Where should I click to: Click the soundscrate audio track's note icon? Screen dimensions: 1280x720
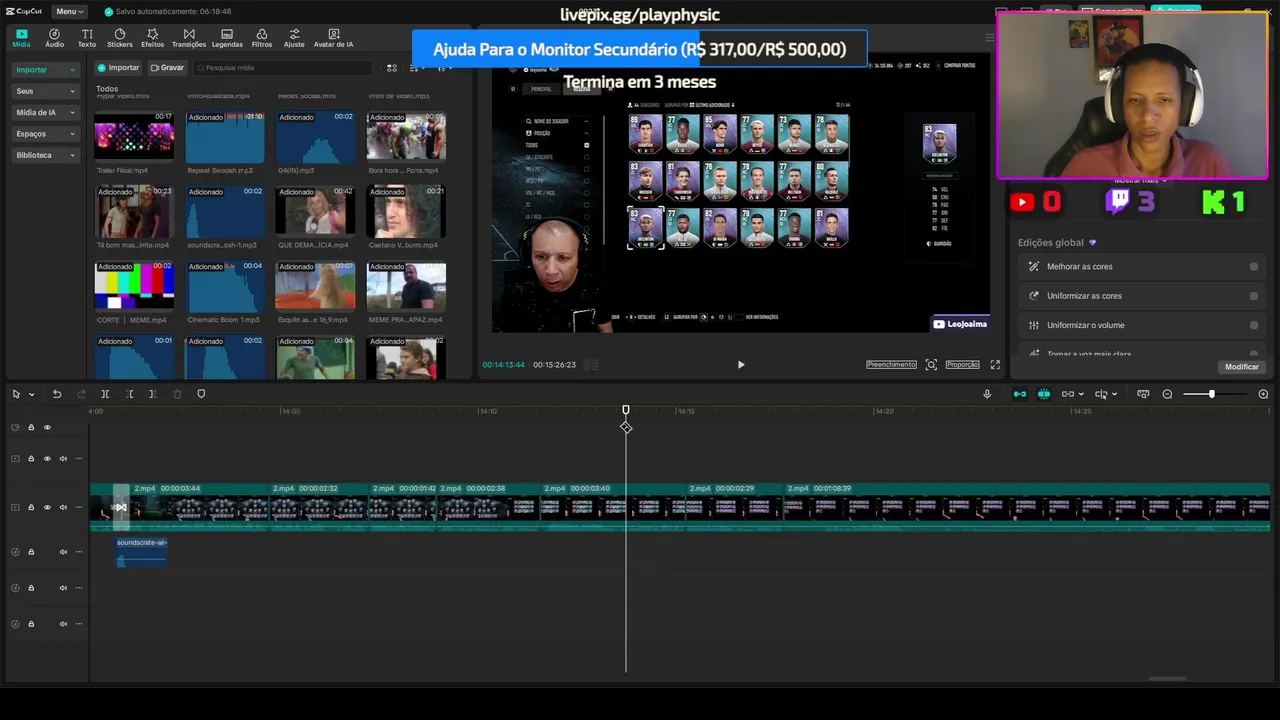15,552
